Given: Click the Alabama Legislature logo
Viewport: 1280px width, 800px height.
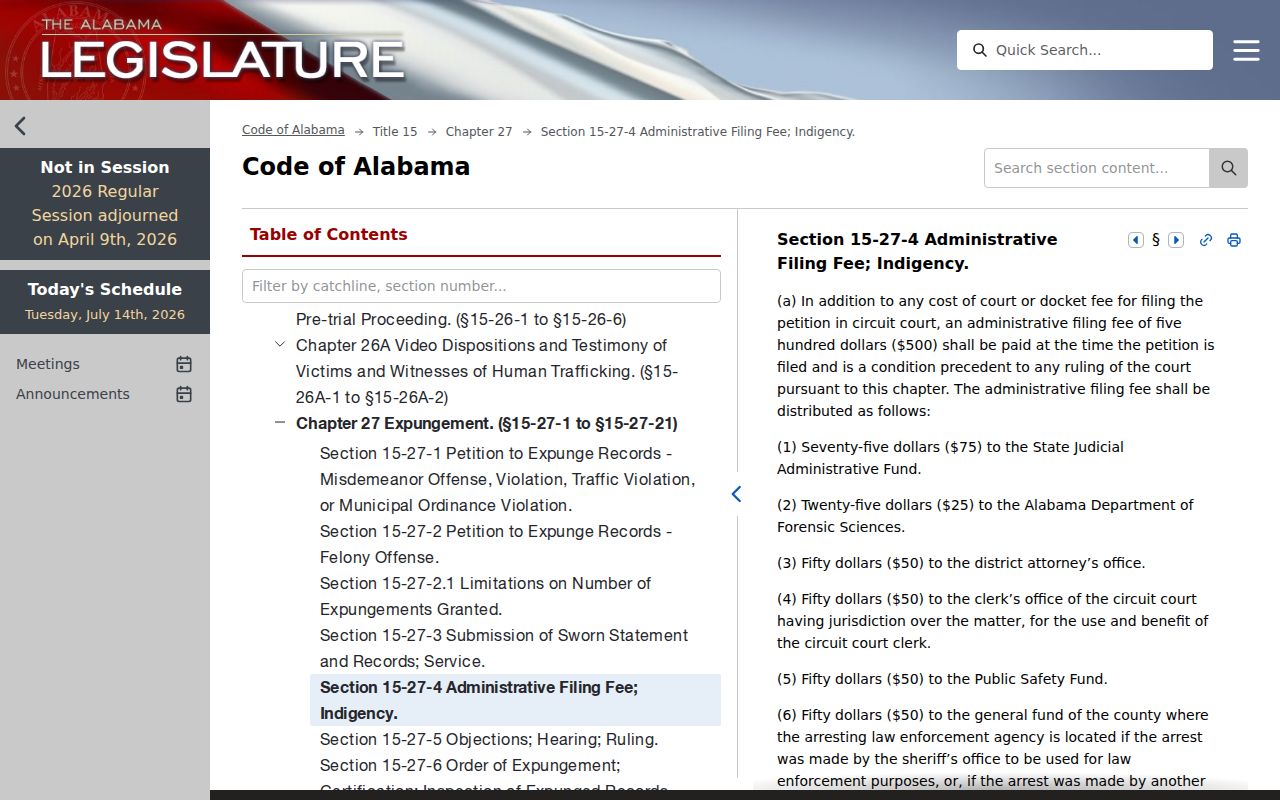Looking at the screenshot, I should [x=222, y=50].
